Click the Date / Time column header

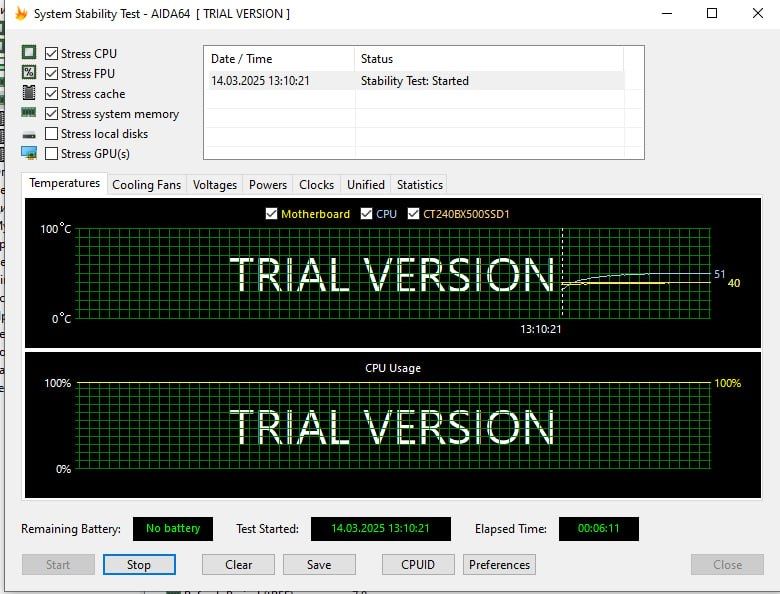[280, 59]
